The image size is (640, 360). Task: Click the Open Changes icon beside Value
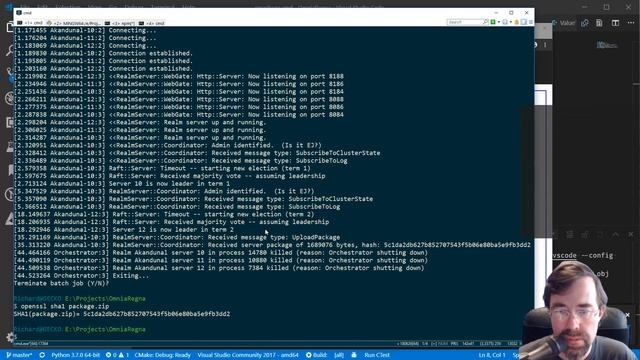pos(584,23)
